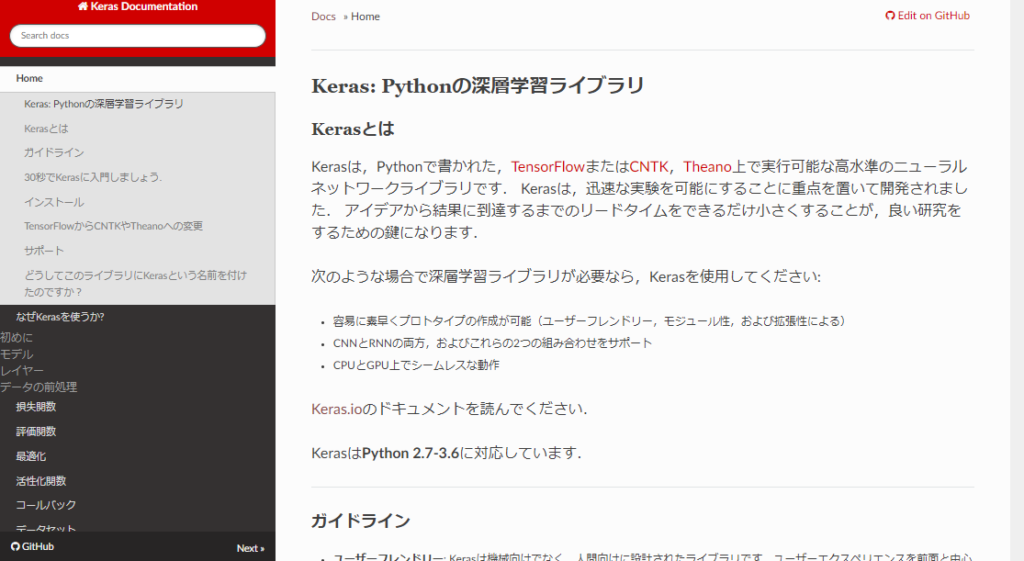The image size is (1024, 561).
Task: Follow the CNTK hyperlink
Action: [648, 167]
